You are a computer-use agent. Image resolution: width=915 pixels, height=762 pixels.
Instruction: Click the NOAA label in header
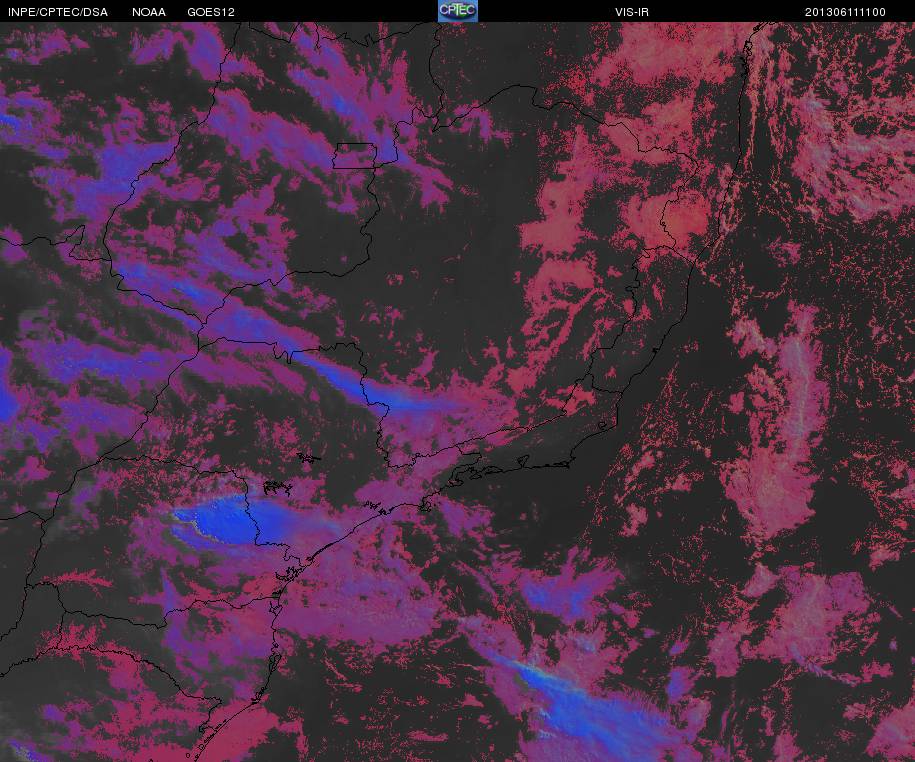(x=149, y=12)
